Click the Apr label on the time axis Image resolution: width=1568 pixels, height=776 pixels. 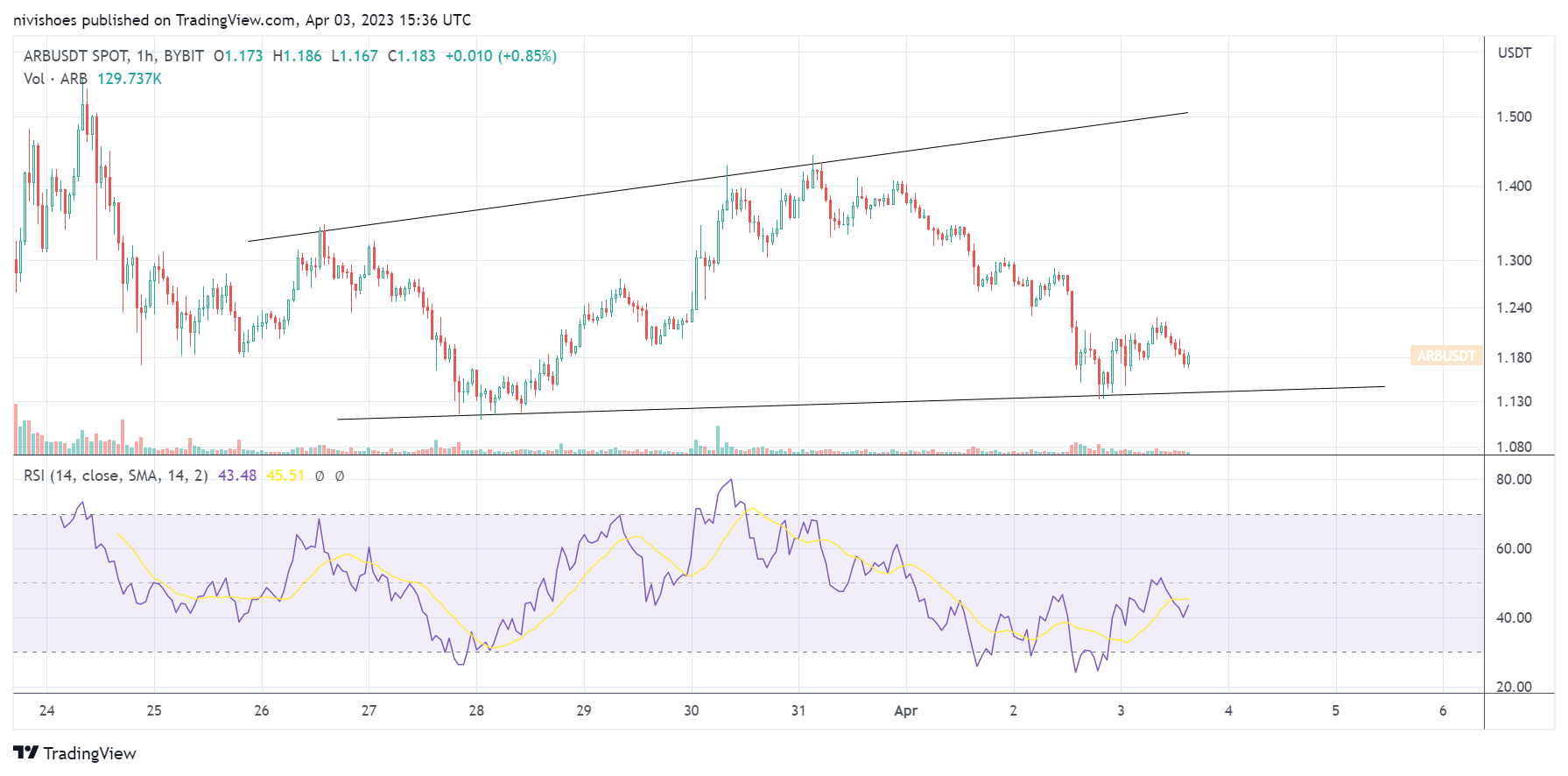tap(905, 710)
